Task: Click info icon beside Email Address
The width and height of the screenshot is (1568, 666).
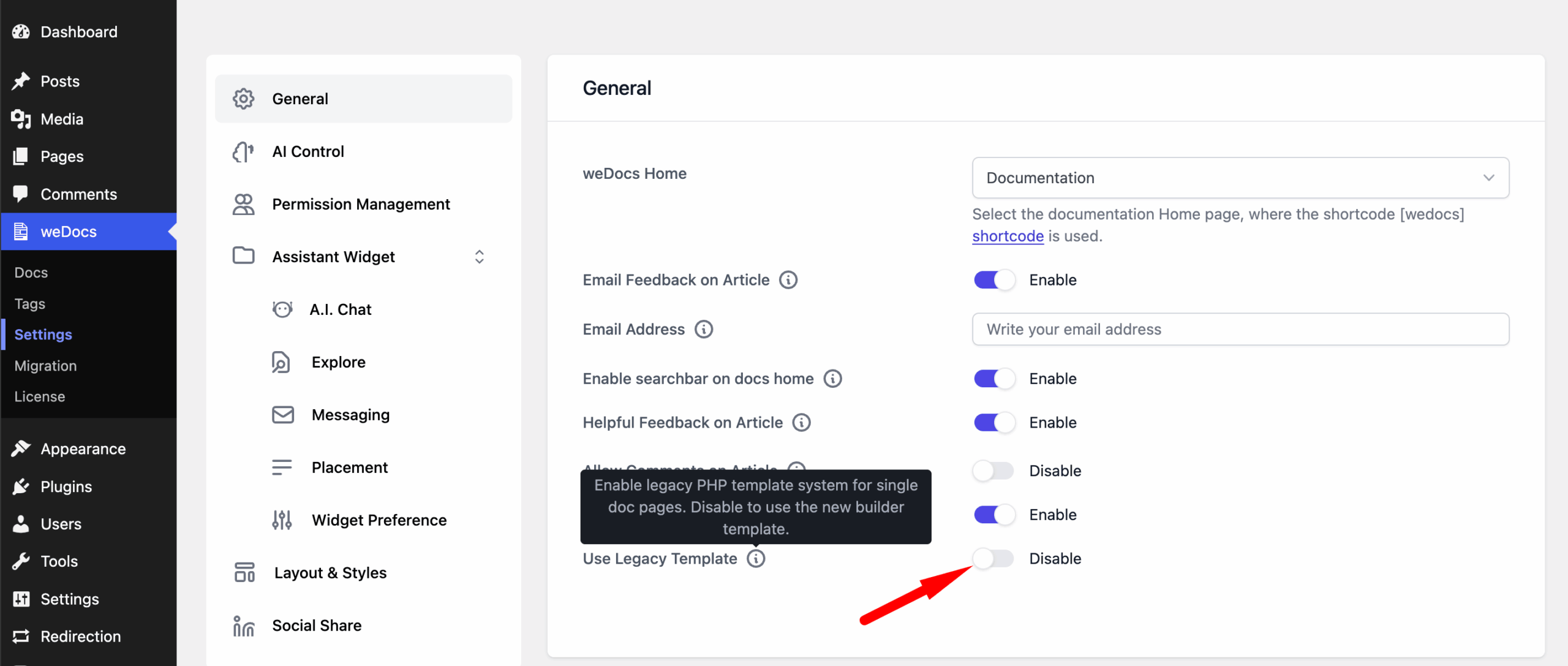Action: pyautogui.click(x=704, y=330)
